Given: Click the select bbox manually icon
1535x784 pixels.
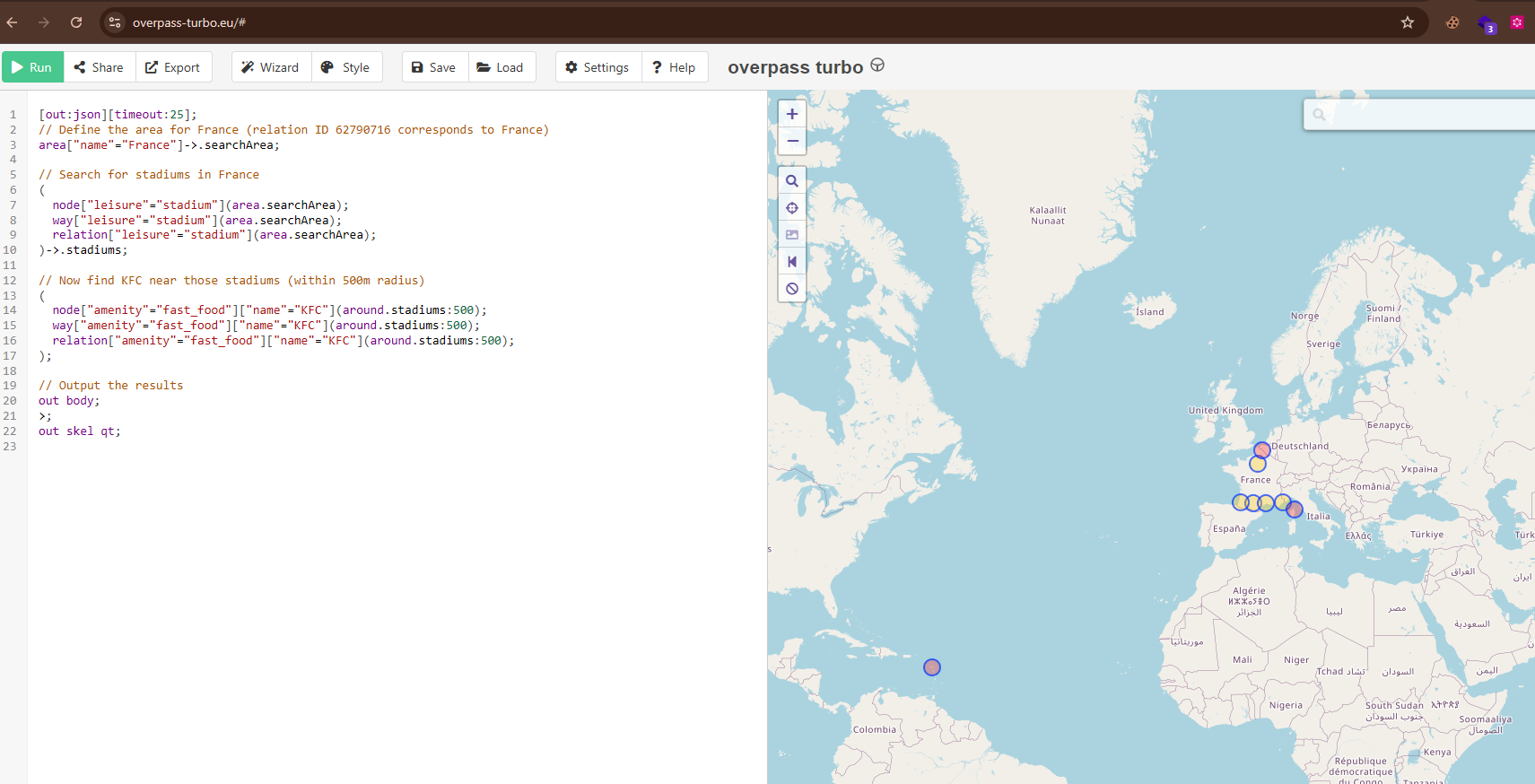Looking at the screenshot, I should (x=792, y=235).
